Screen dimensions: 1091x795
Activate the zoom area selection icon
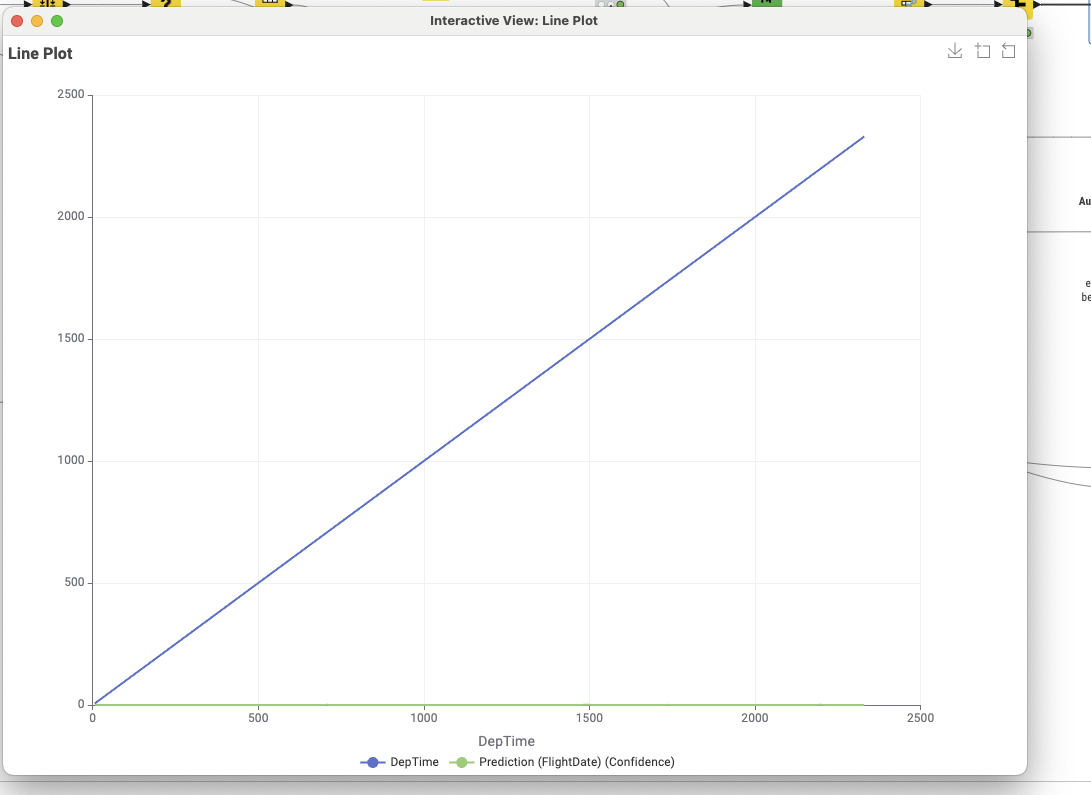tap(982, 51)
